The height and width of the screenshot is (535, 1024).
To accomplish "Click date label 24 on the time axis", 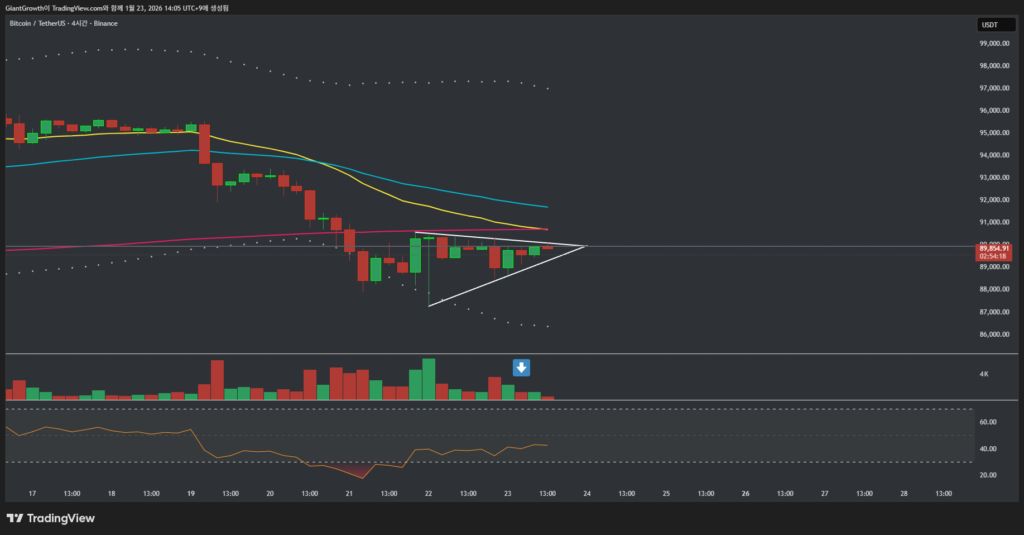I will (x=587, y=493).
